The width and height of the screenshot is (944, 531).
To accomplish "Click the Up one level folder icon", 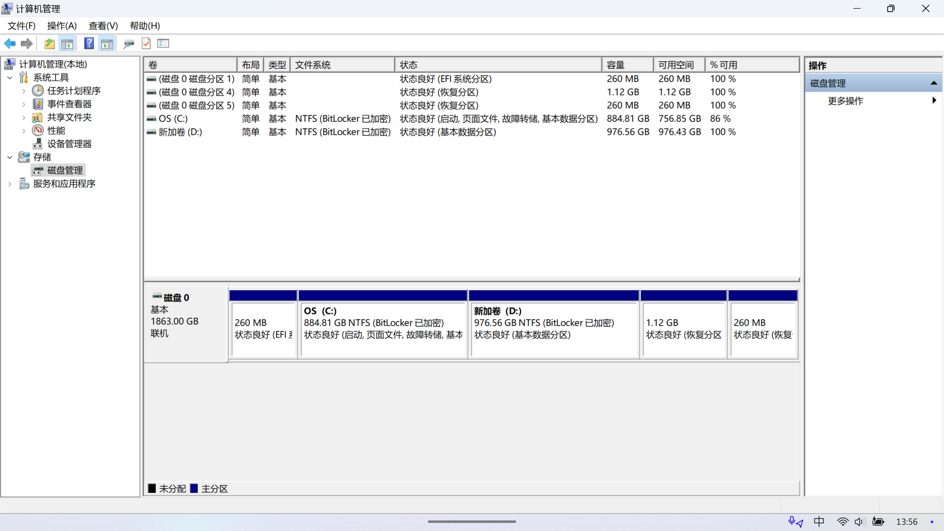I will [x=49, y=43].
